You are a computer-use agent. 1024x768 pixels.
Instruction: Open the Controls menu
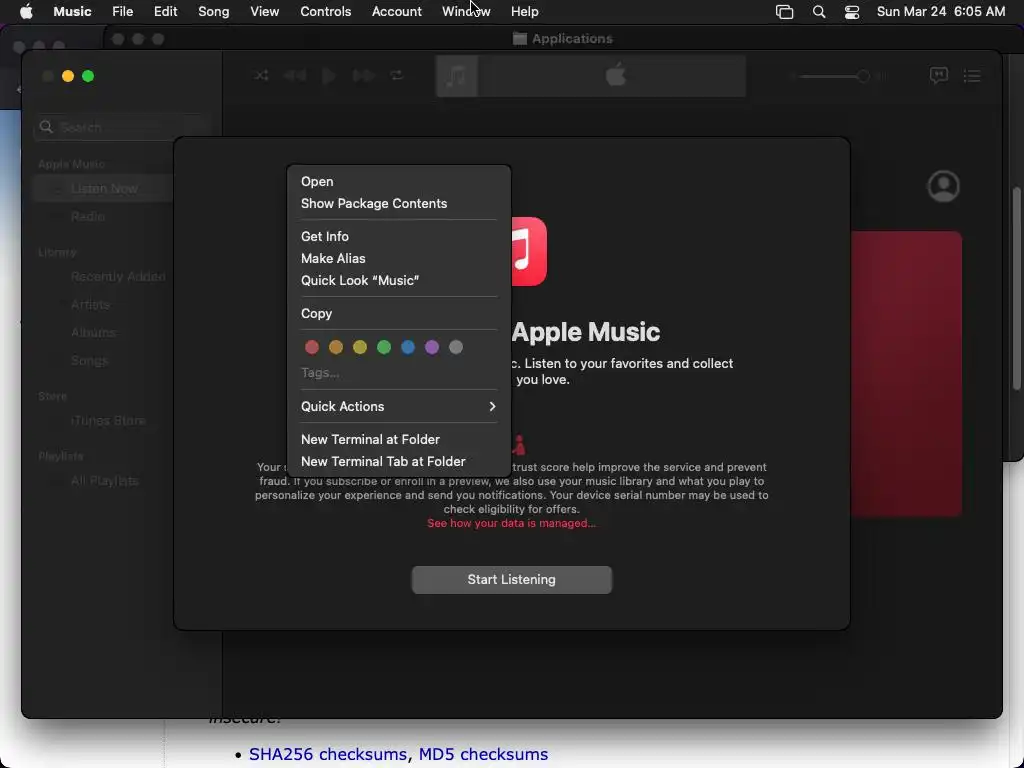point(325,11)
